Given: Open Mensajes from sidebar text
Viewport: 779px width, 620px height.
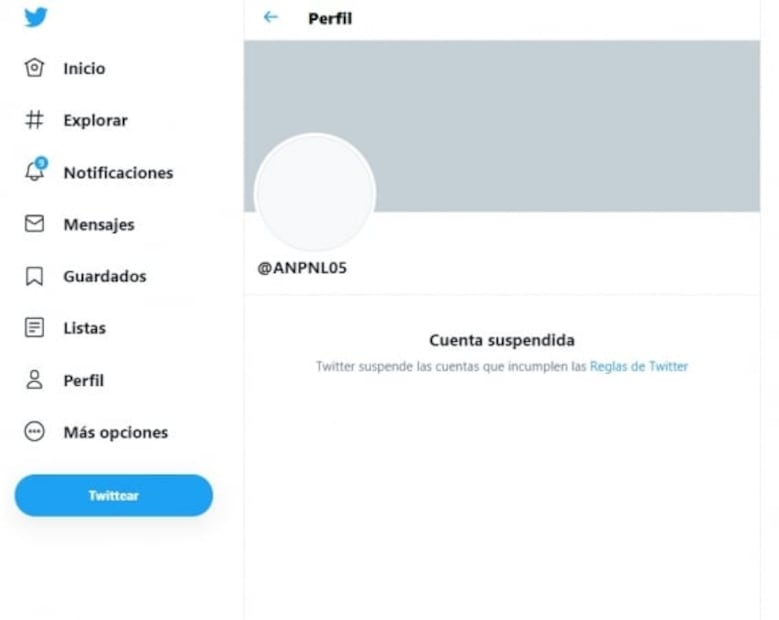Looking at the screenshot, I should pos(99,225).
